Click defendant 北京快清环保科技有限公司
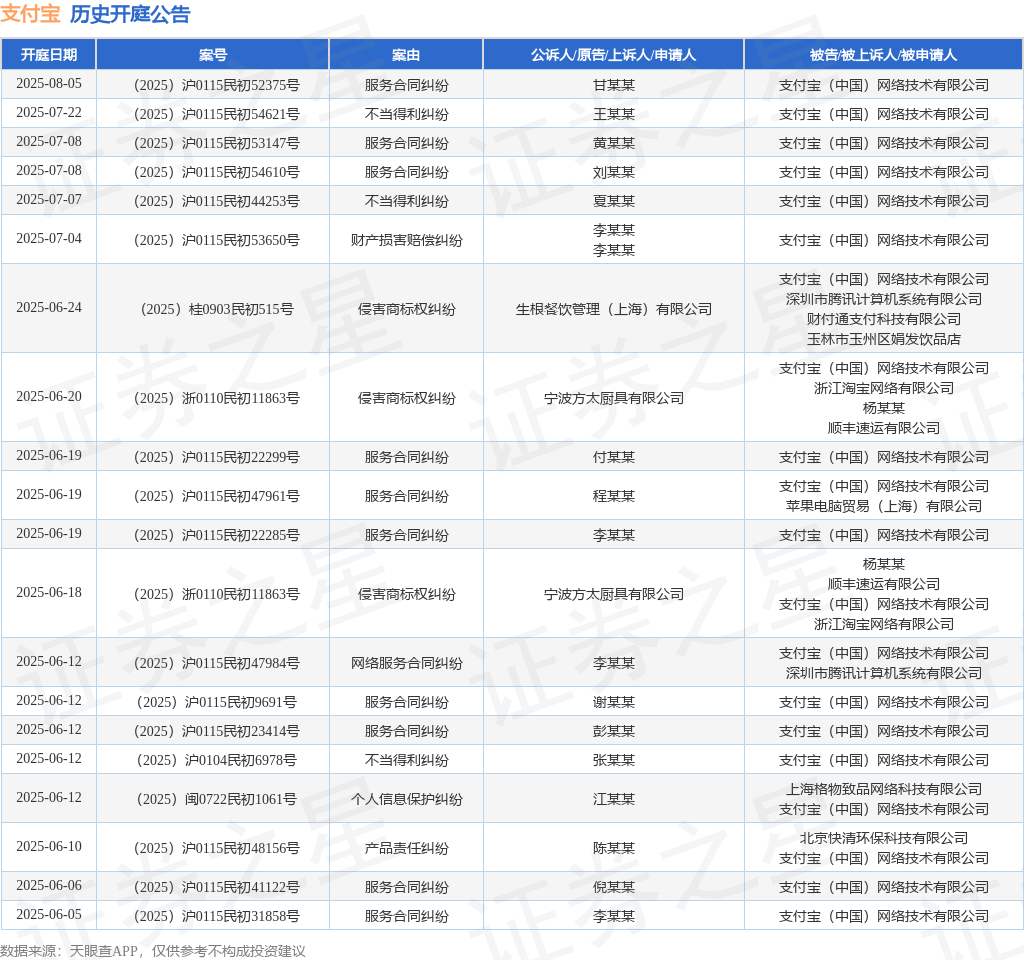The width and height of the screenshot is (1024, 960). [884, 839]
